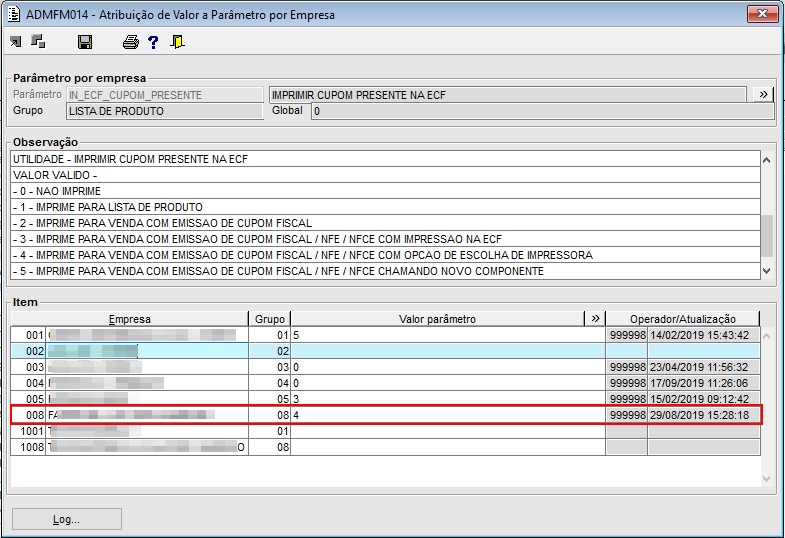
Task: Open the Log... button
Action: pos(67,519)
